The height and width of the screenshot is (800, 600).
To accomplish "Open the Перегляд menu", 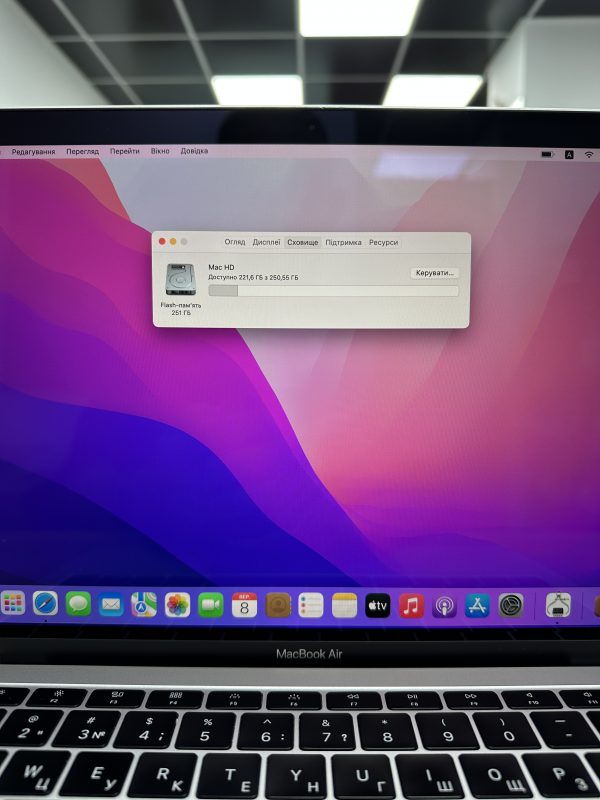I will [83, 152].
